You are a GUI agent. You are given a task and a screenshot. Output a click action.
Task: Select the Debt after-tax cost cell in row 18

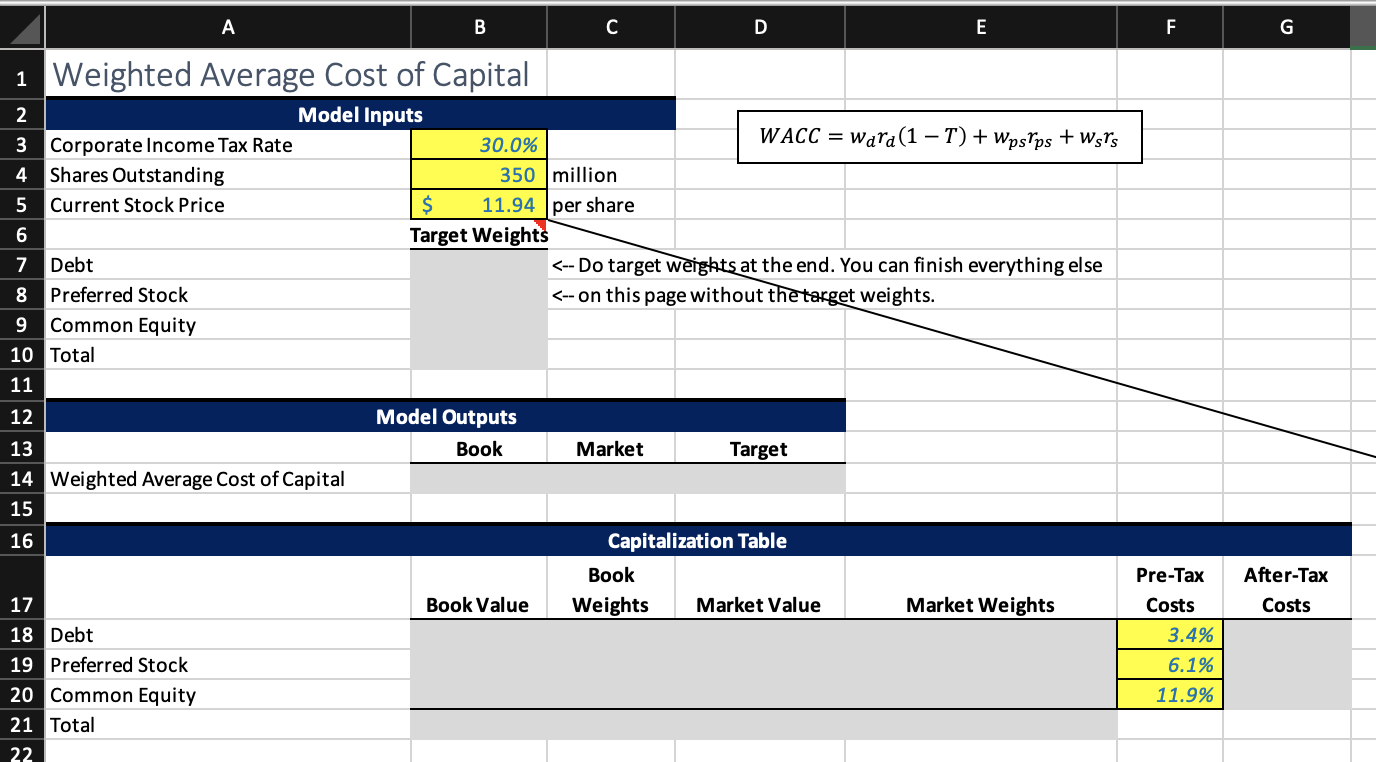pyautogui.click(x=1286, y=635)
